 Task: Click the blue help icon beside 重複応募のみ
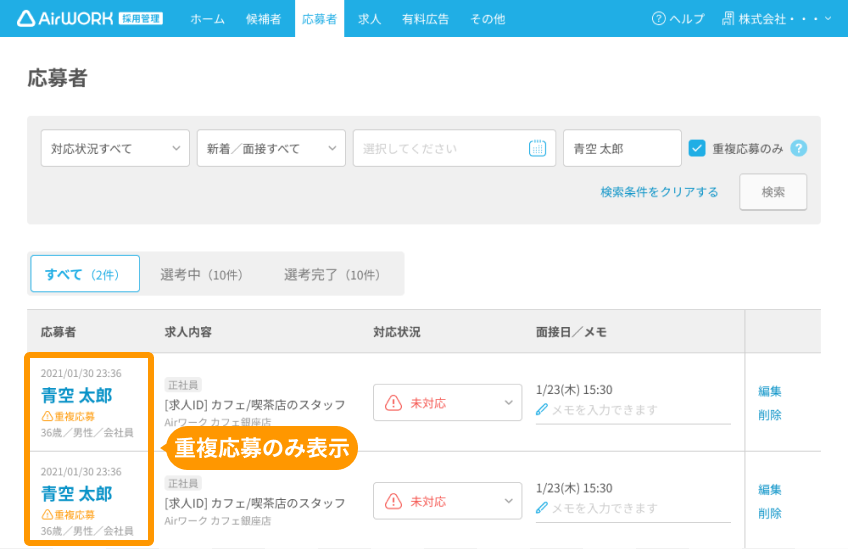[798, 148]
